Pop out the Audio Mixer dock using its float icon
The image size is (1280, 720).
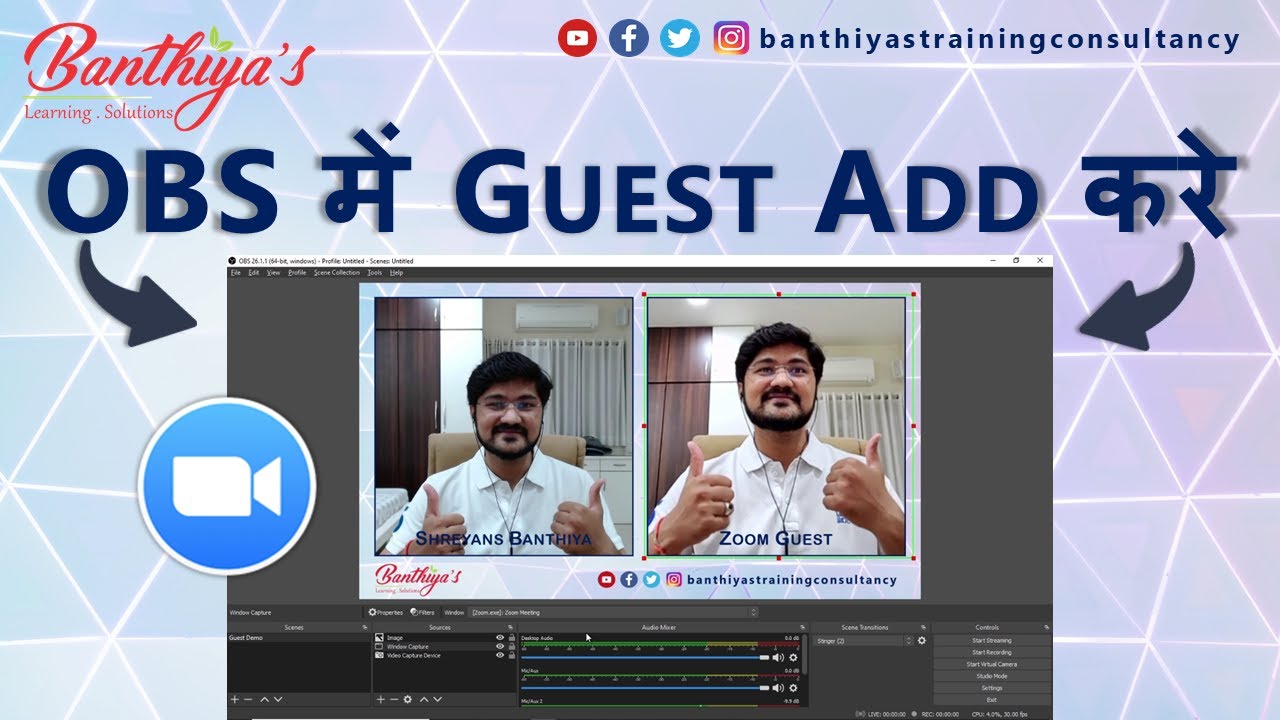[x=802, y=627]
